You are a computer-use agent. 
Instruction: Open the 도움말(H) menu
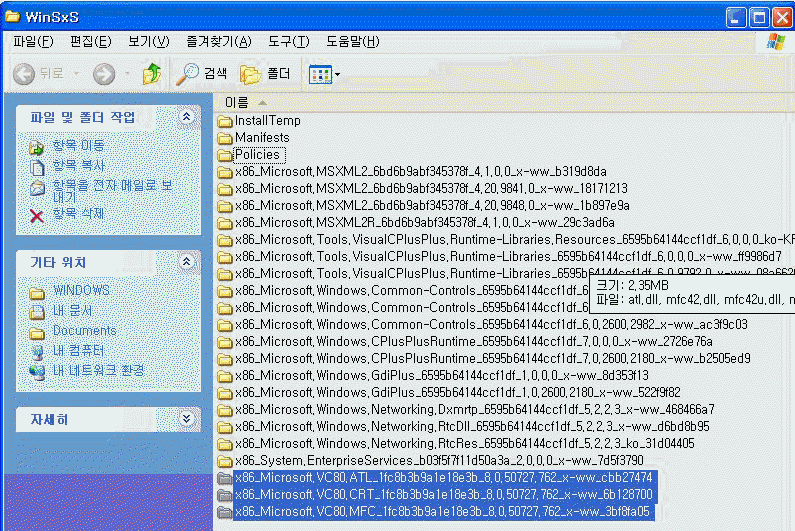click(352, 42)
